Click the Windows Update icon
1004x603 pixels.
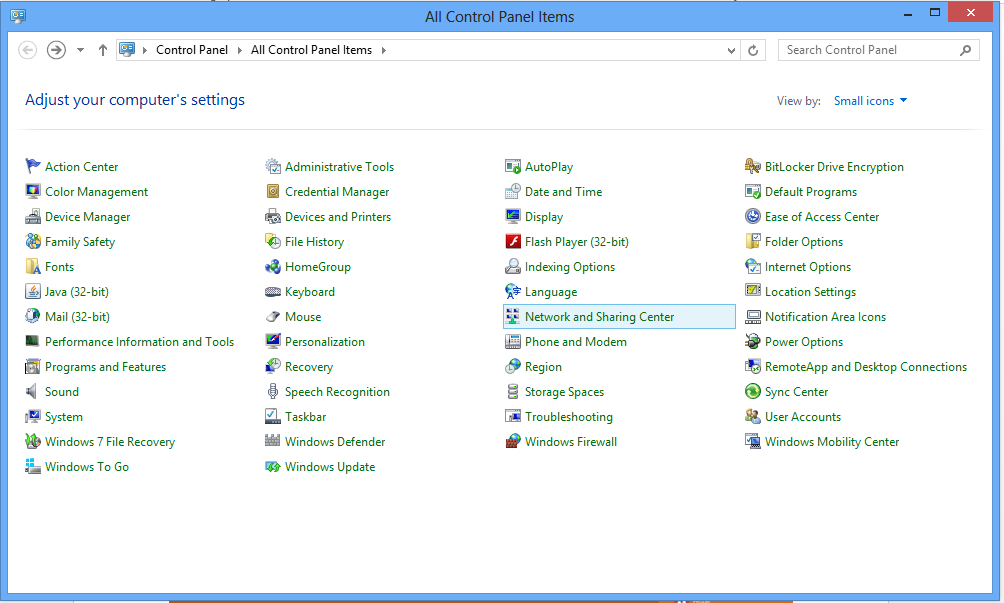[273, 466]
